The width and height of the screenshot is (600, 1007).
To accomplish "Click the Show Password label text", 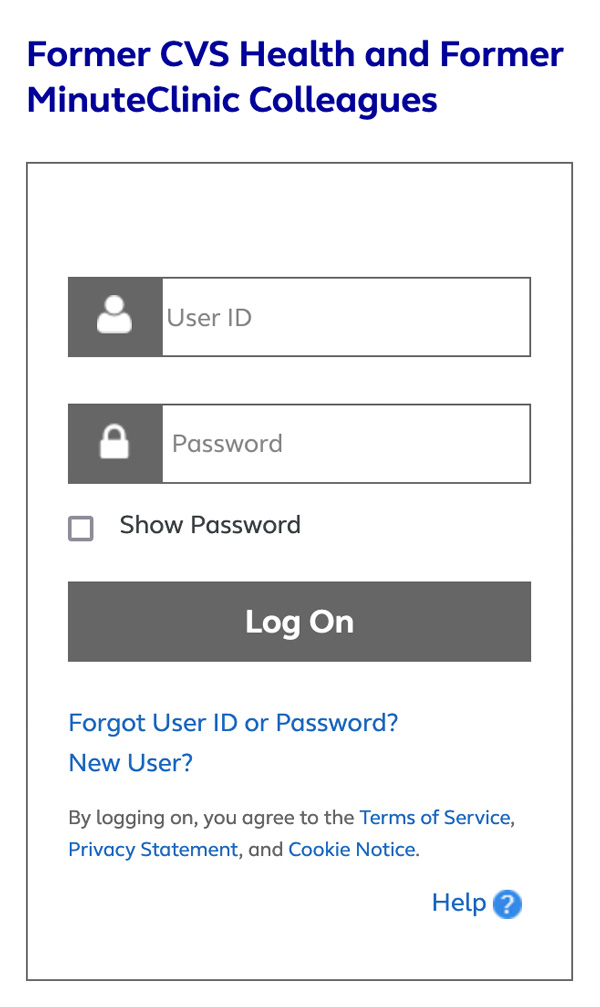I will click(x=210, y=525).
